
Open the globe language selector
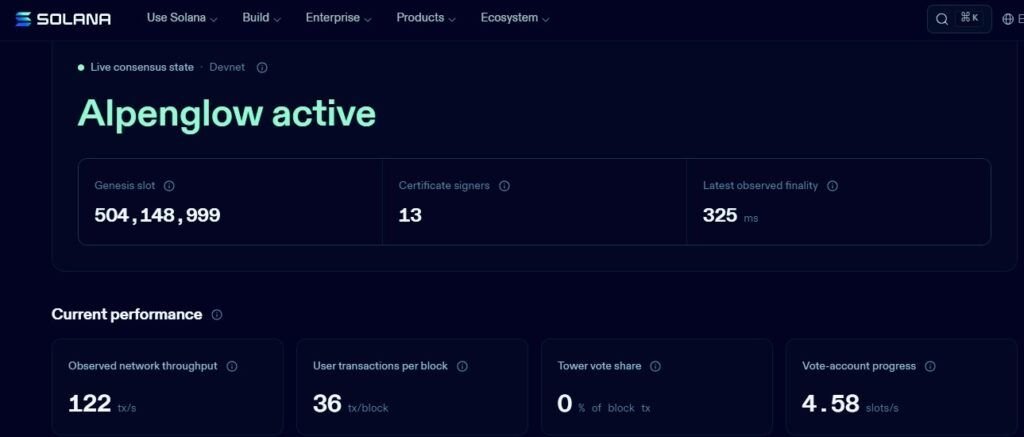tap(1012, 19)
